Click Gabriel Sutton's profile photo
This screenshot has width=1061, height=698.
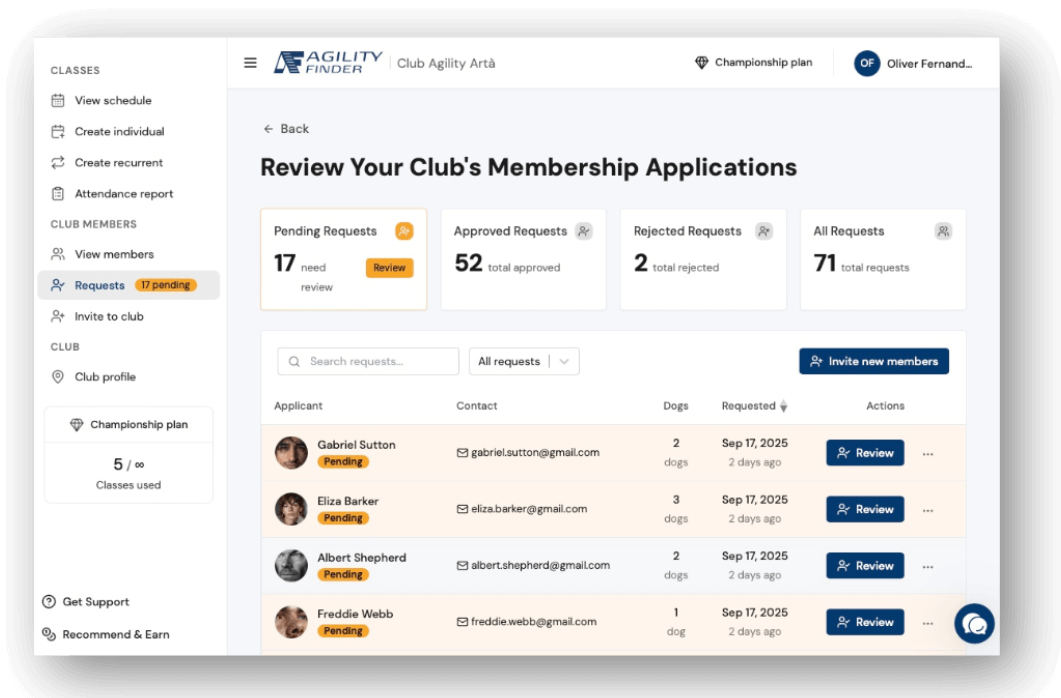(x=291, y=452)
